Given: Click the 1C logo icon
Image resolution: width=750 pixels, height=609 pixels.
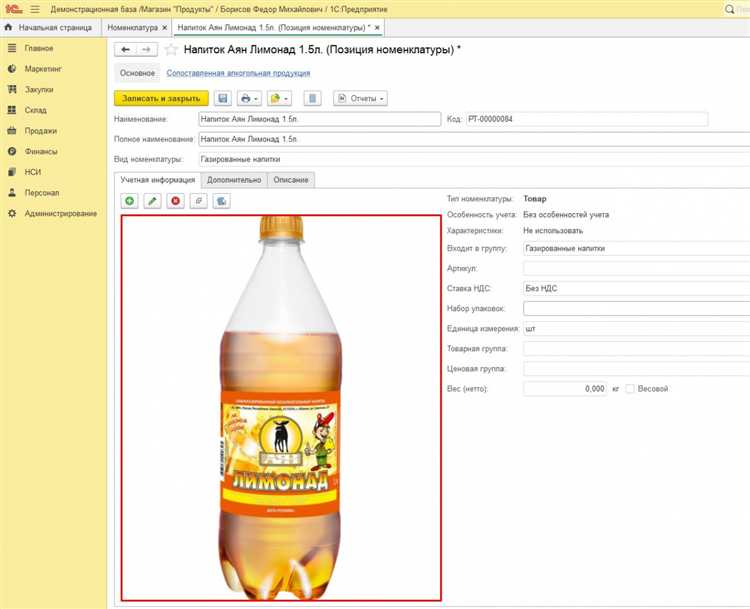Looking at the screenshot, I should point(14,9).
